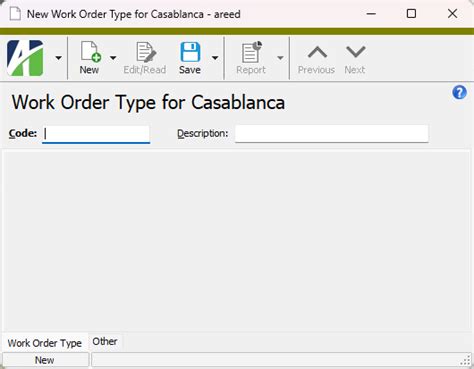Minimize the Work Order Type window
This screenshot has height=369, width=474.
click(371, 14)
